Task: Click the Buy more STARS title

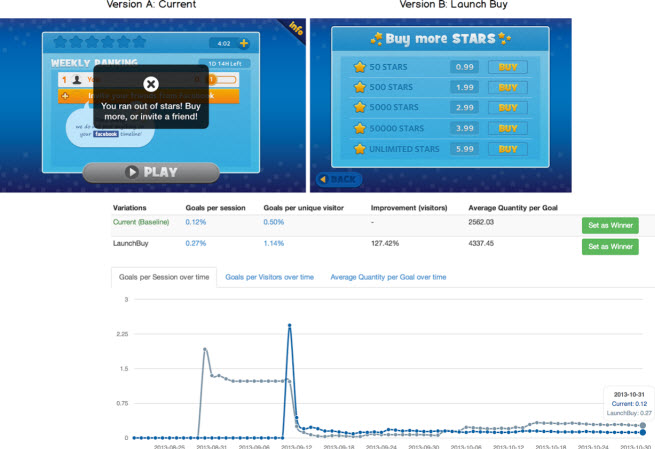Action: point(440,38)
